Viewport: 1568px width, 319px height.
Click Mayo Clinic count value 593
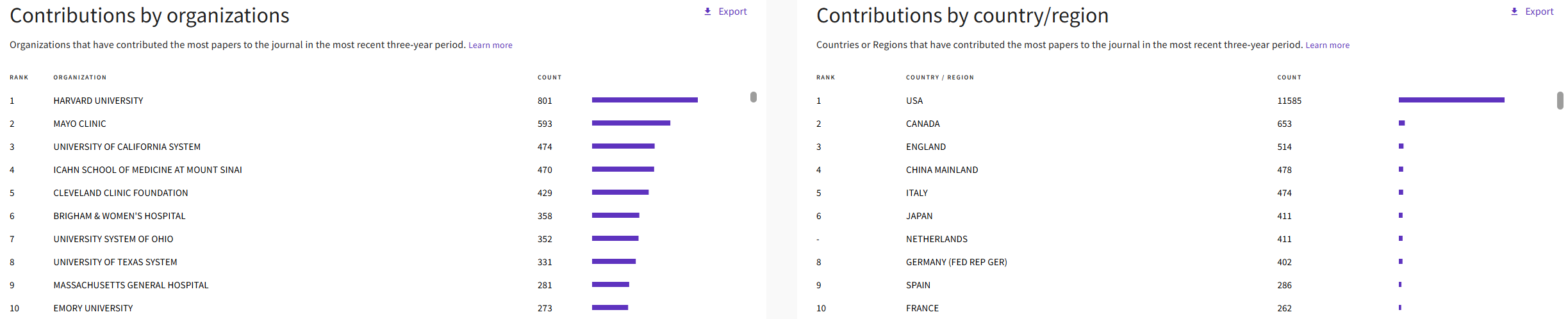[x=545, y=124]
